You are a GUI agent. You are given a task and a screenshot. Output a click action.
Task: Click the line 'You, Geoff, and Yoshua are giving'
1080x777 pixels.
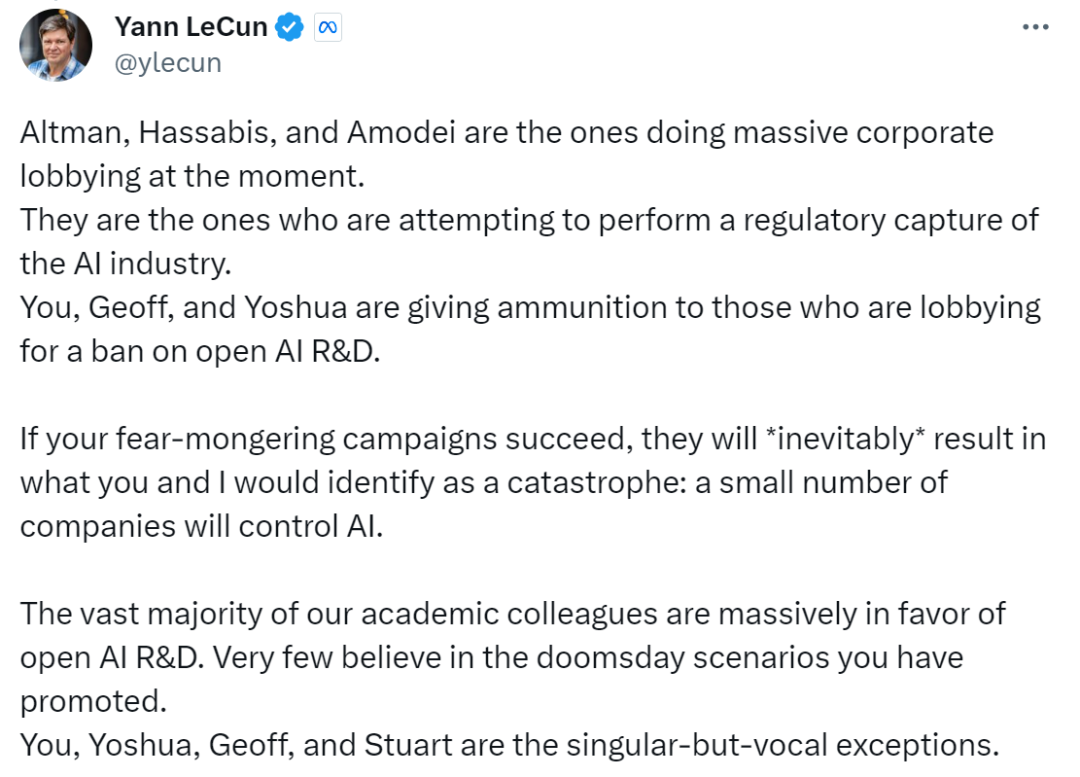[x=530, y=307]
